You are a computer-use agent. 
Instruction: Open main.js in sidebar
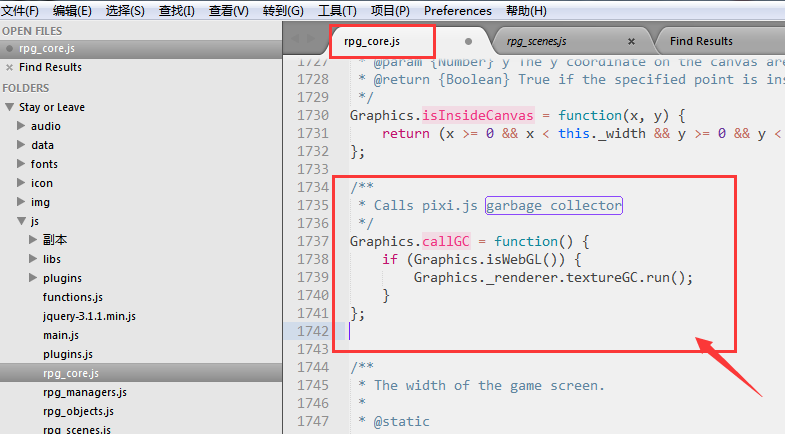tap(61, 335)
